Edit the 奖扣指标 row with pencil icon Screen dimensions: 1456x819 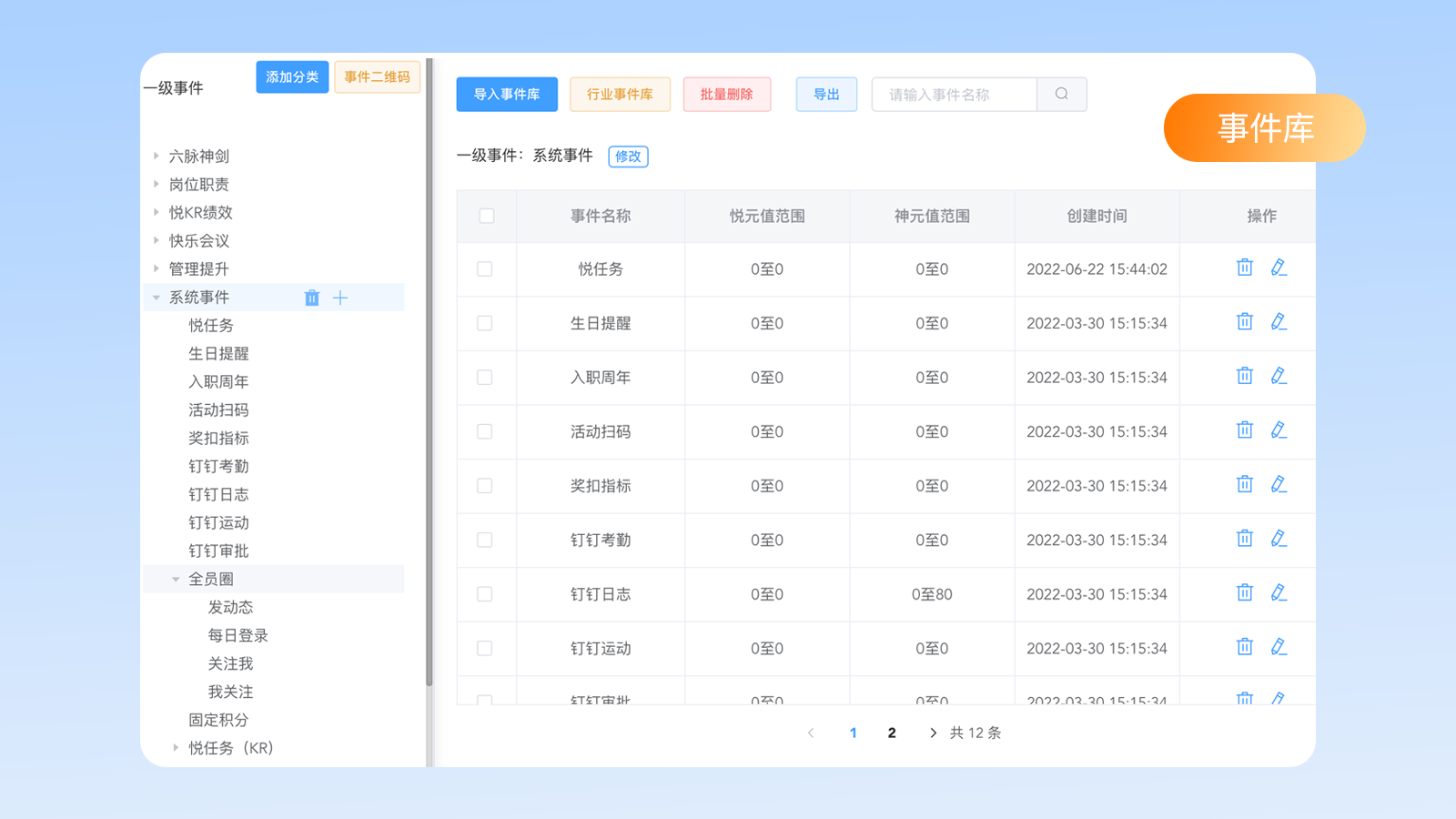tap(1279, 485)
